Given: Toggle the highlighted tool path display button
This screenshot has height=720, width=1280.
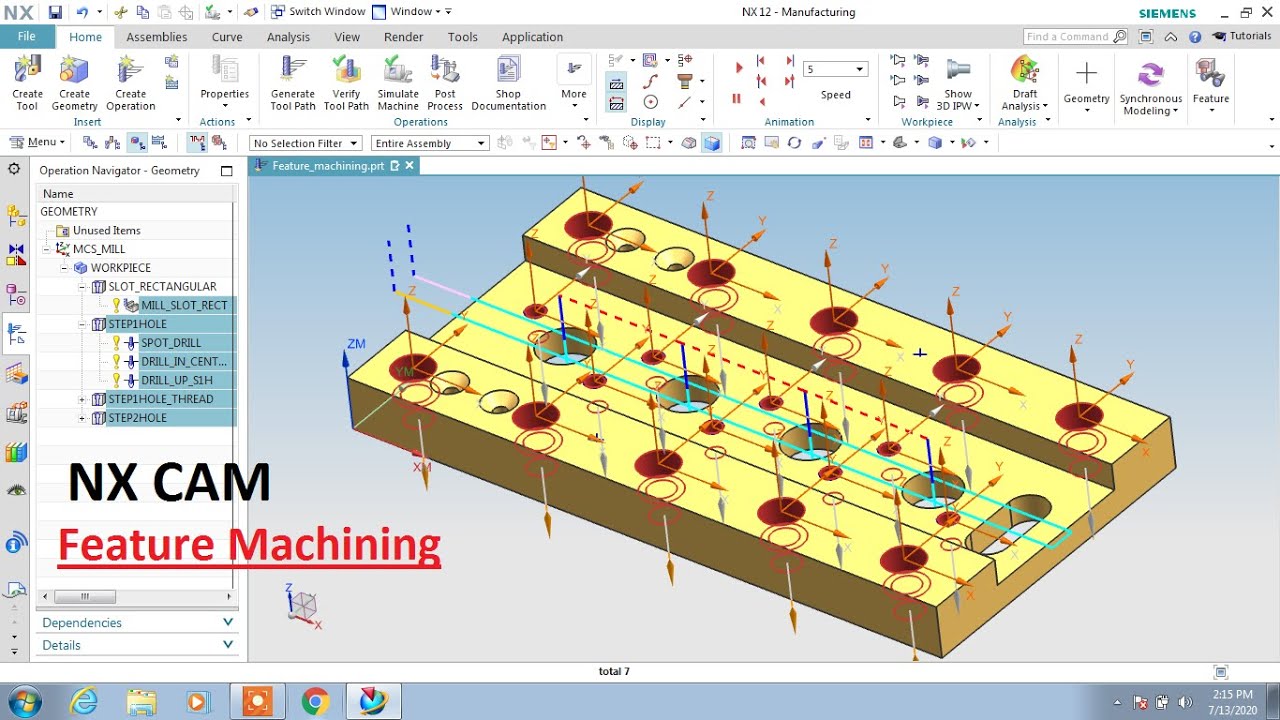Looking at the screenshot, I should 197,143.
